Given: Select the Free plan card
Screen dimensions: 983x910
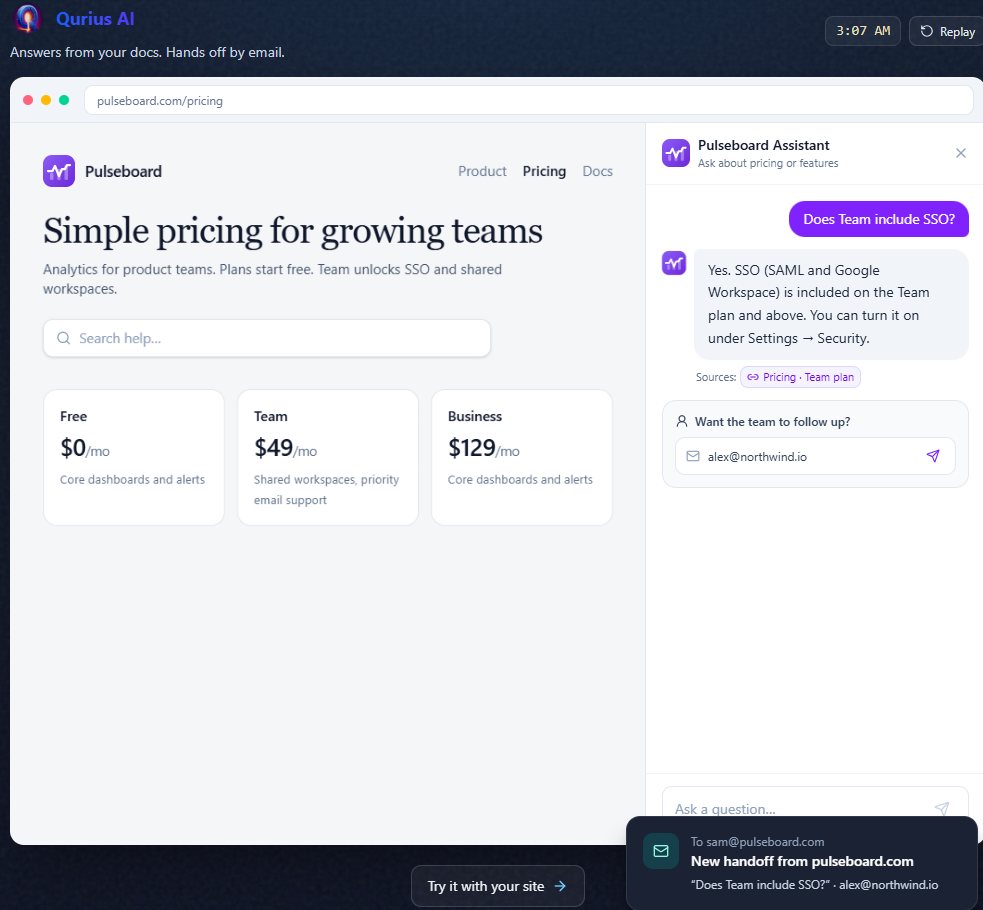Looking at the screenshot, I should (134, 458).
